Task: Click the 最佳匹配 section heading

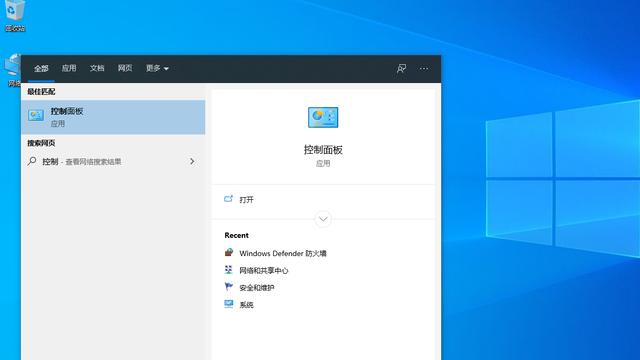Action: 41,92
